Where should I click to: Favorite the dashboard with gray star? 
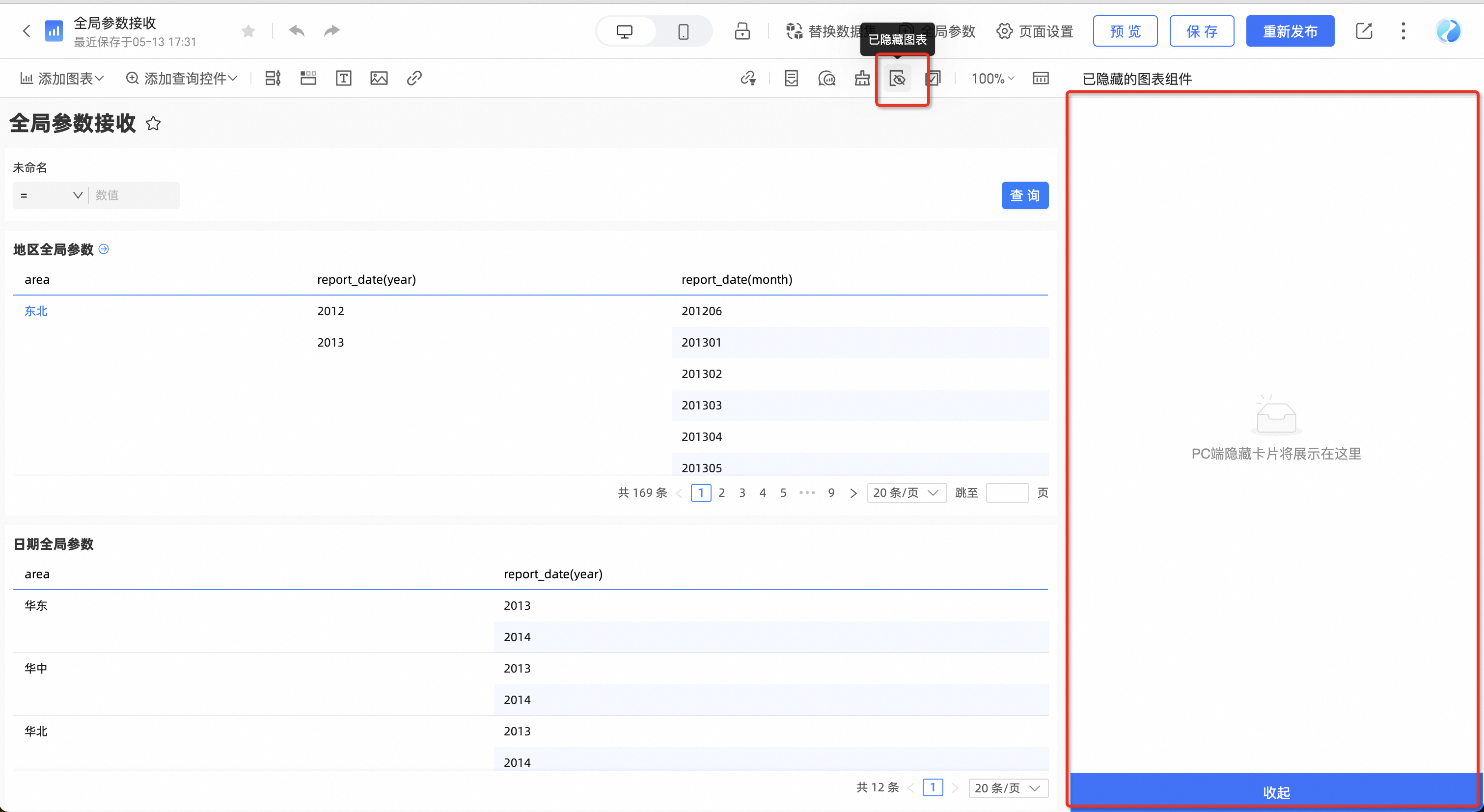click(248, 30)
